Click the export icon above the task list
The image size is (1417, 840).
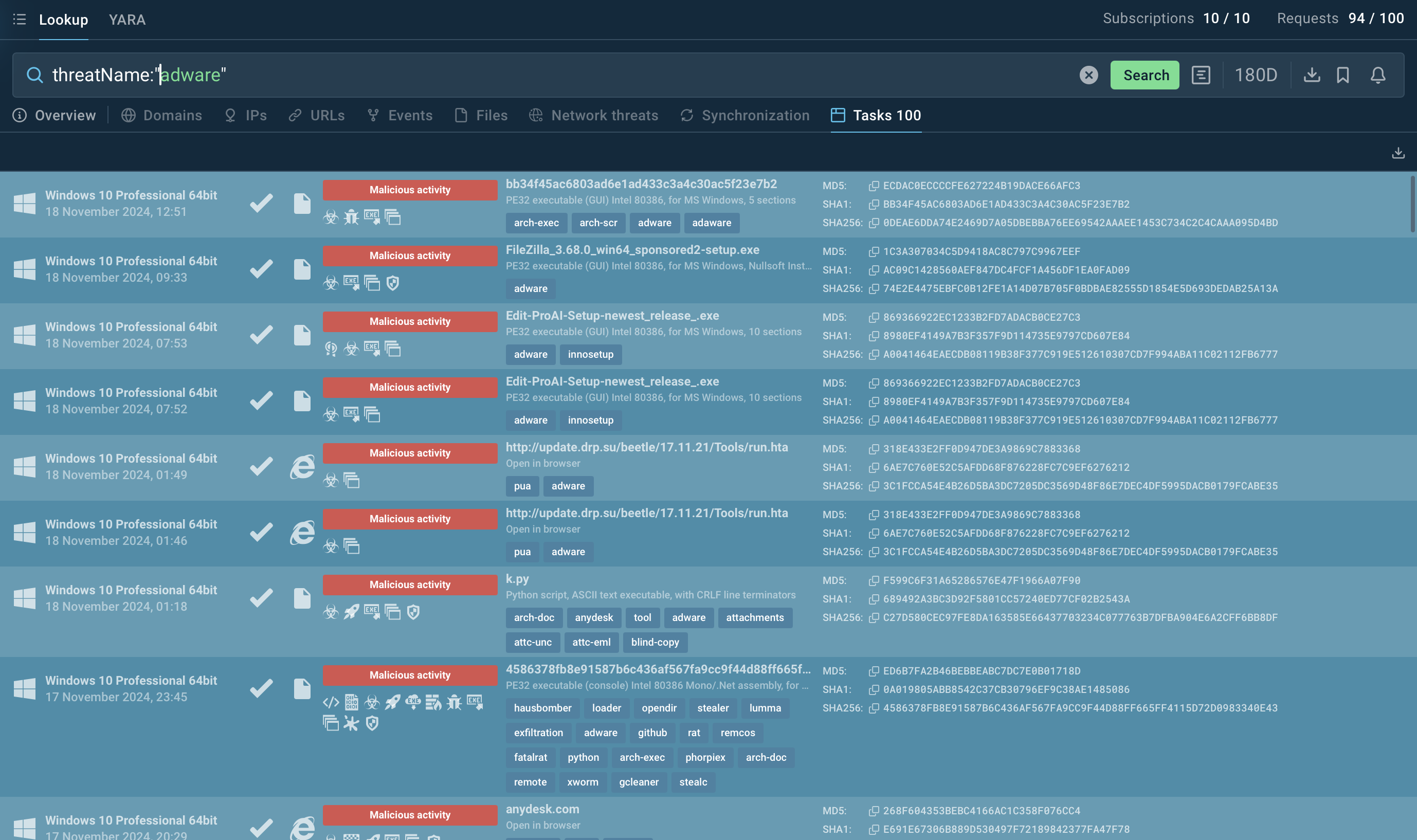coord(1398,153)
